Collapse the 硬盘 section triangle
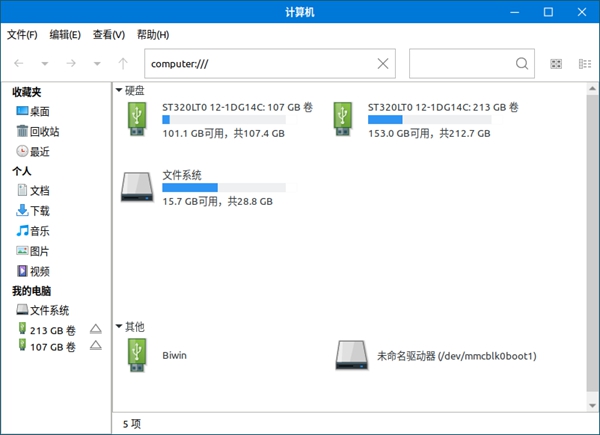The image size is (600, 435). click(119, 90)
